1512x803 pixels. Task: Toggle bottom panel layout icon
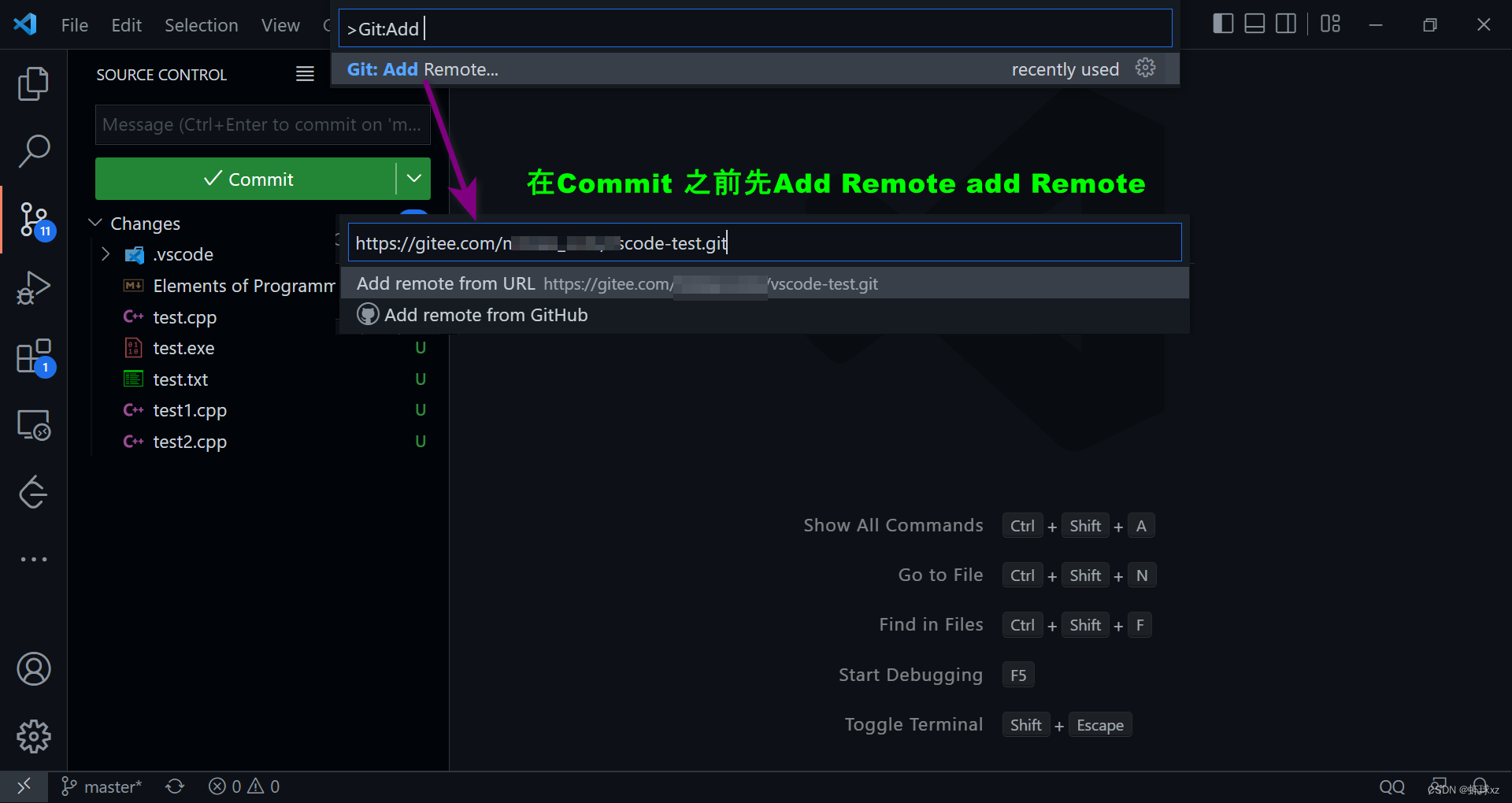point(1254,24)
